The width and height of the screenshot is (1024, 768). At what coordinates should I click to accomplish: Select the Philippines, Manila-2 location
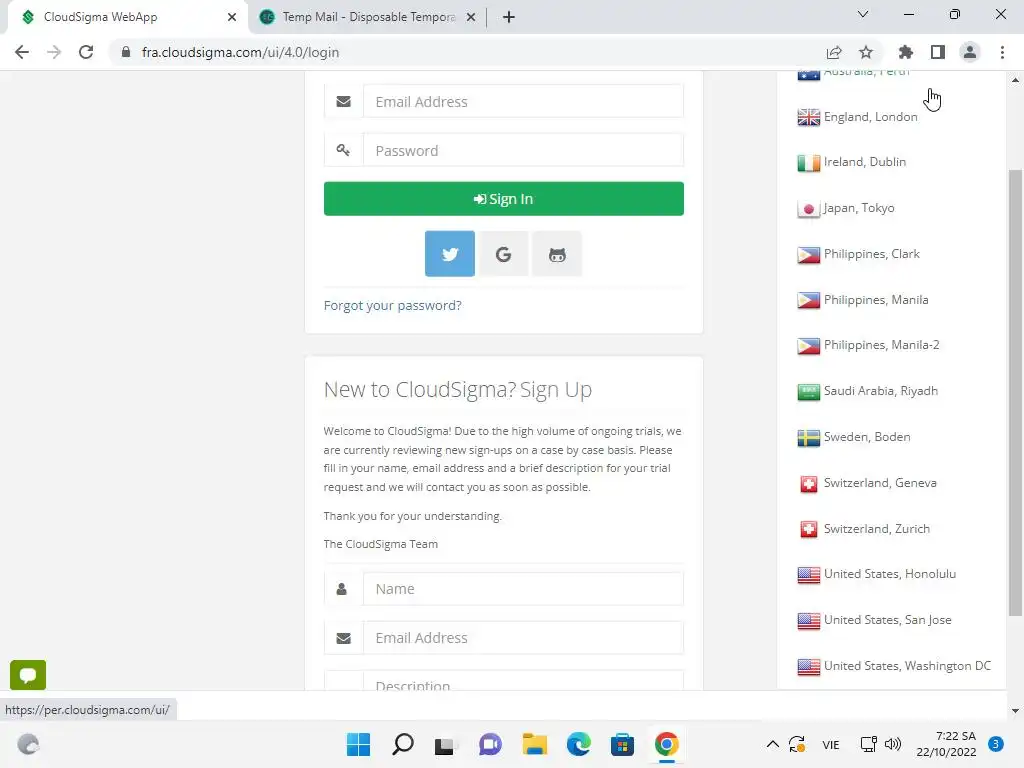click(882, 345)
